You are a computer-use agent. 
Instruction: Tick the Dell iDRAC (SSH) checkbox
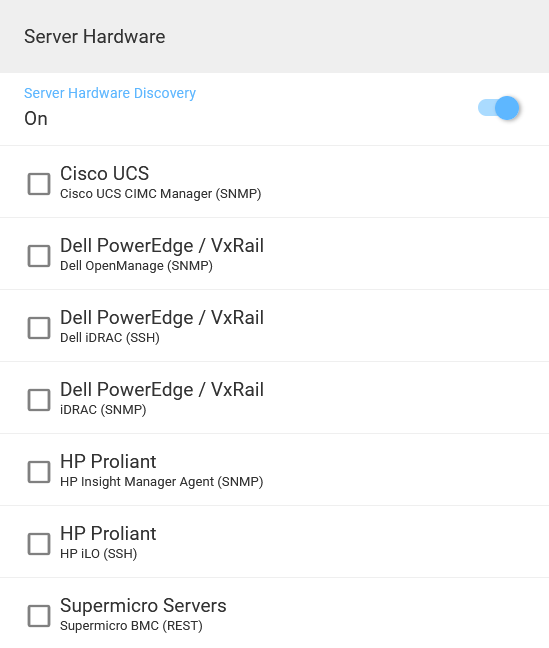tap(39, 328)
